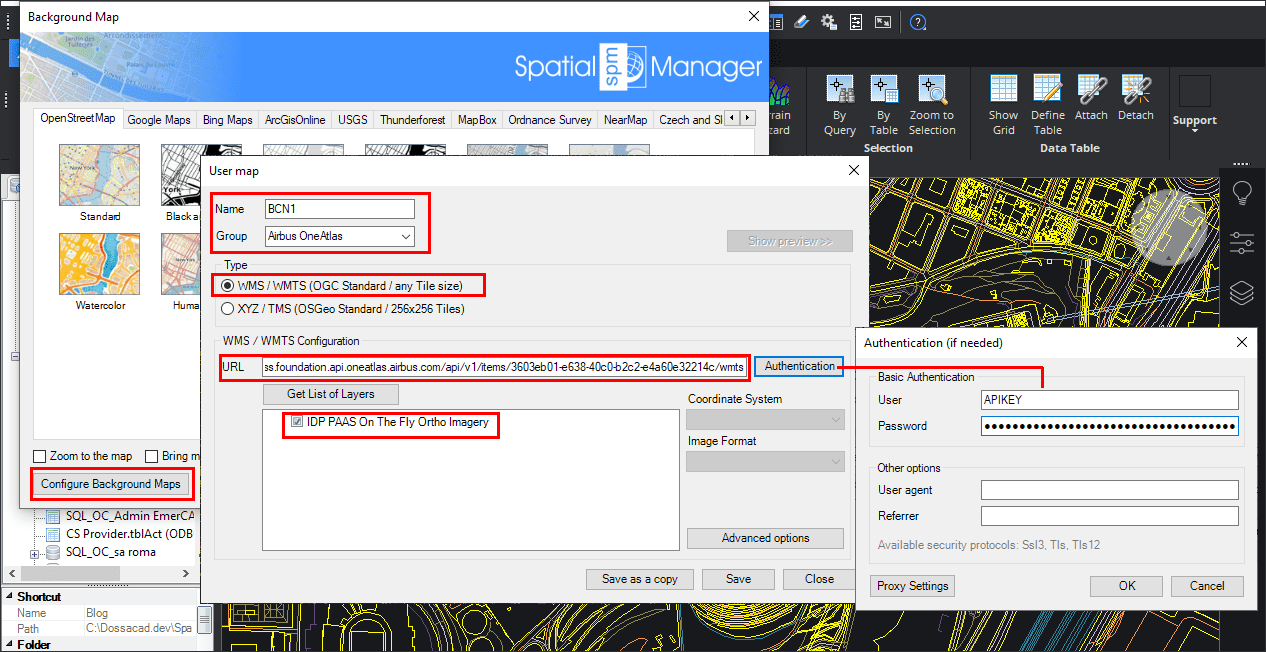Click Close button in User map dialog
This screenshot has width=1266, height=652.
[819, 579]
